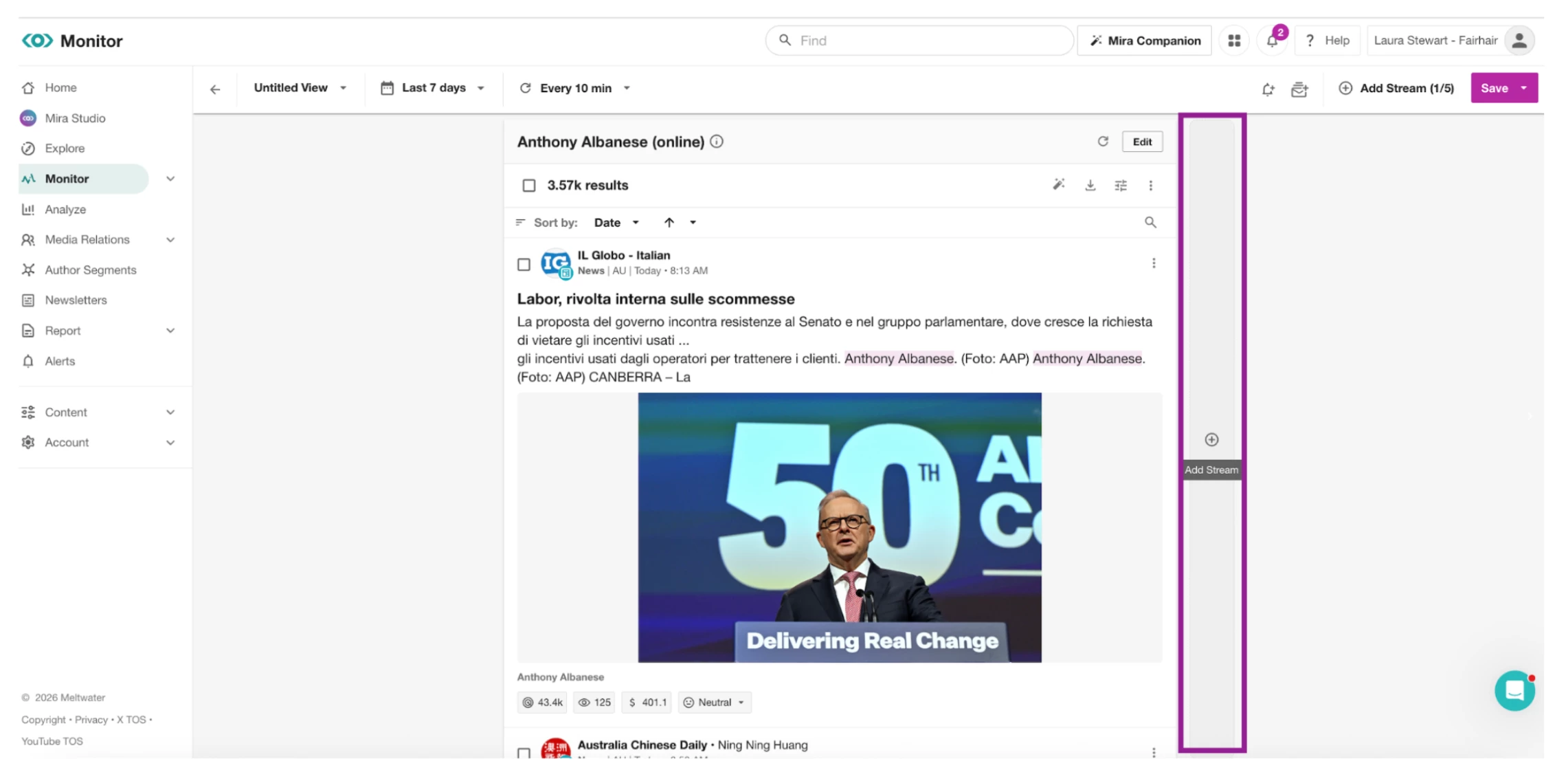Search within the stream results
The width and height of the screenshot is (1568, 770).
[x=1150, y=222]
